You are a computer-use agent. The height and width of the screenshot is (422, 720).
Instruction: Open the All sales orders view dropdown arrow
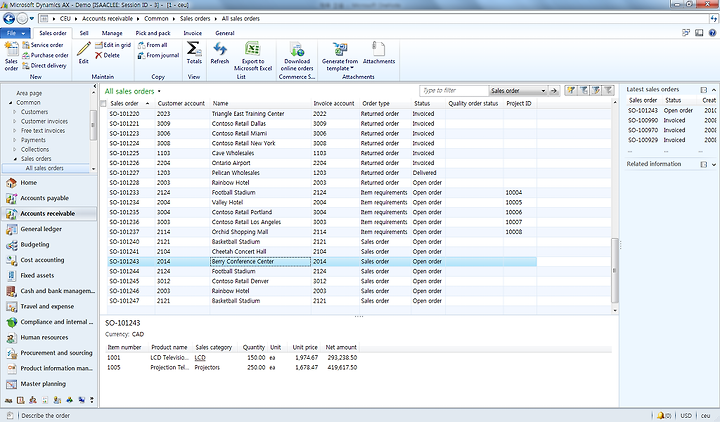pos(159,91)
